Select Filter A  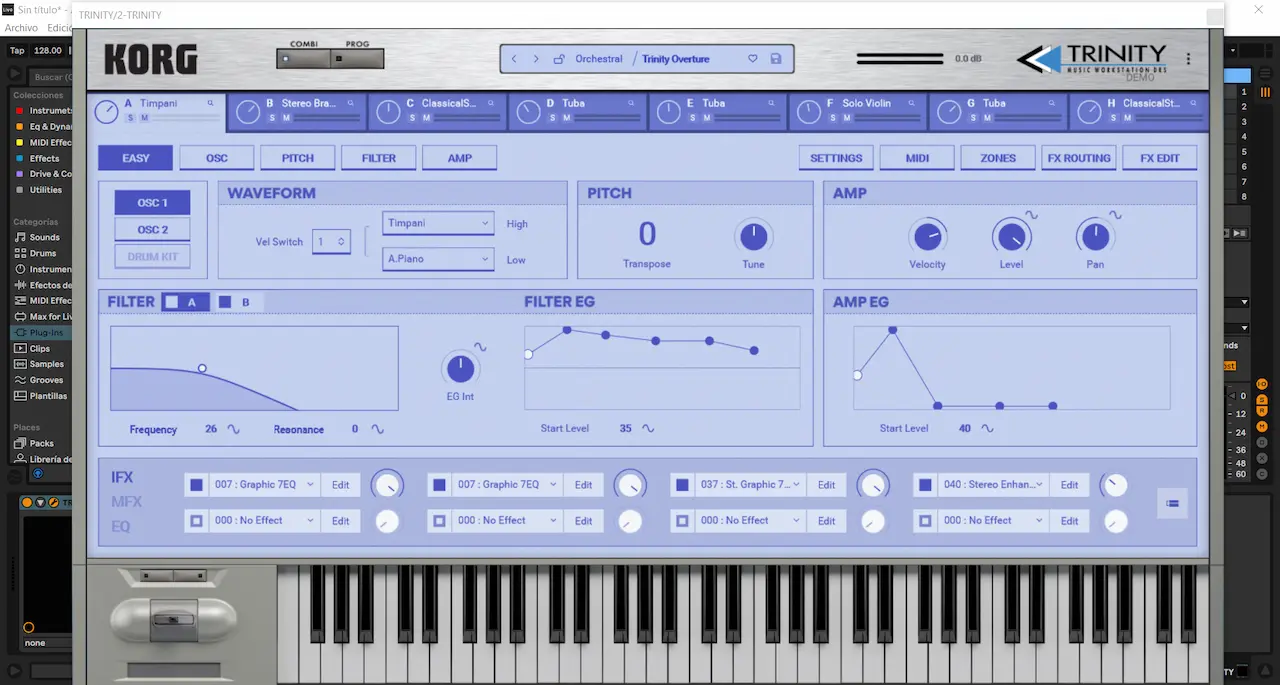coord(185,302)
